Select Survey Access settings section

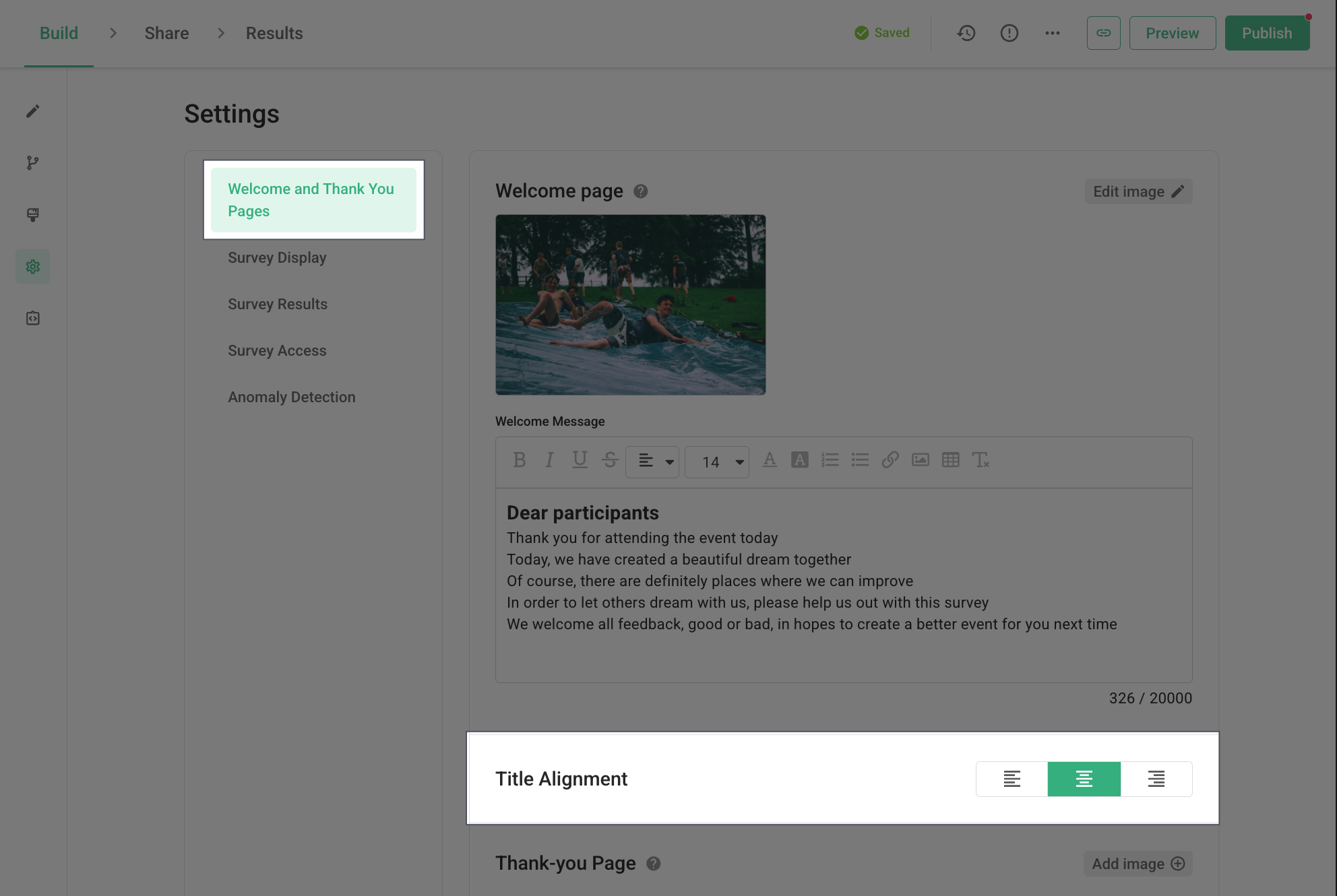(276, 350)
